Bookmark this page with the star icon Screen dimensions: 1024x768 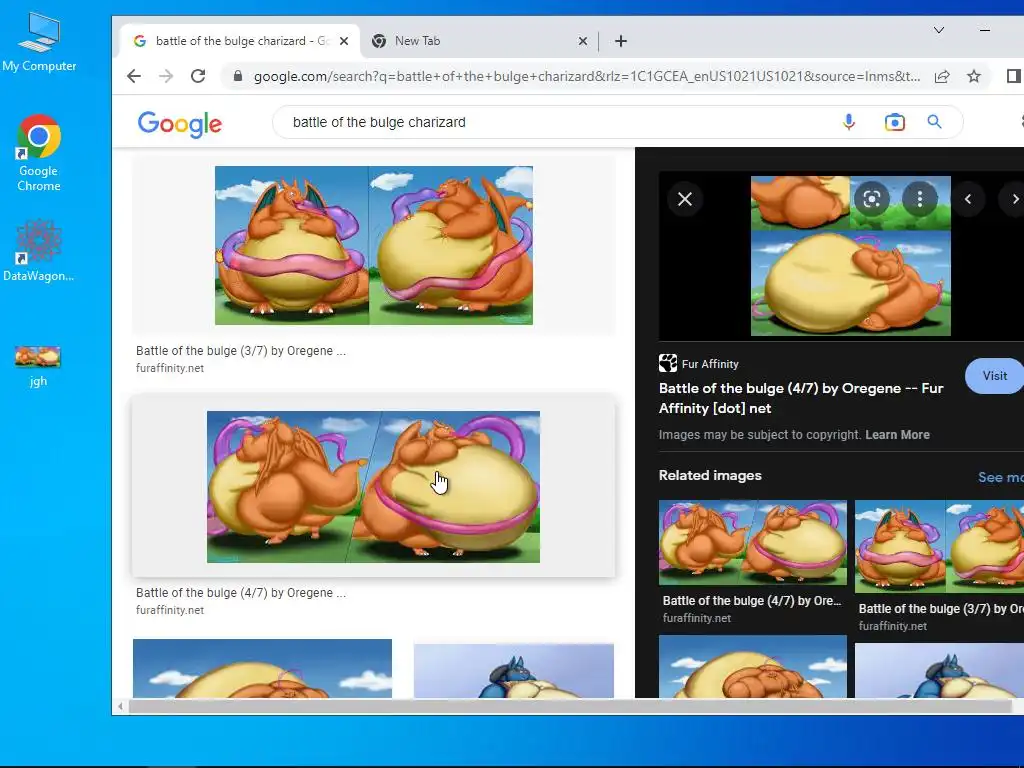tap(974, 76)
